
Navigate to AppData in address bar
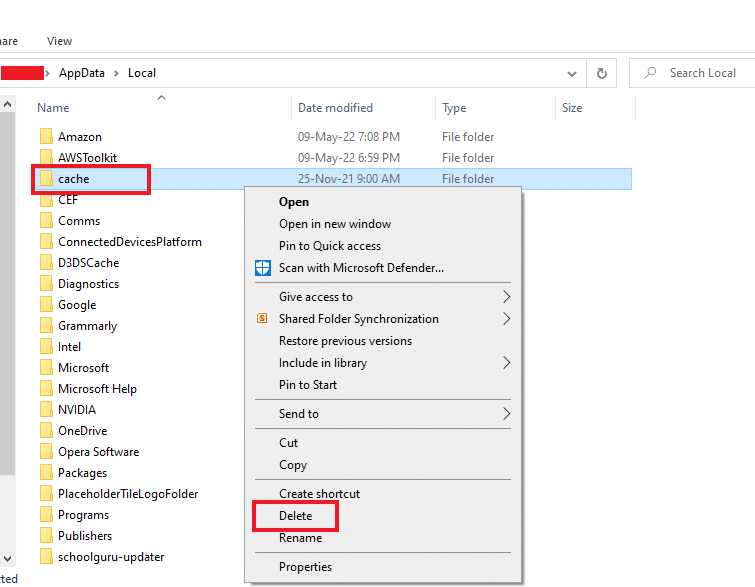[81, 73]
